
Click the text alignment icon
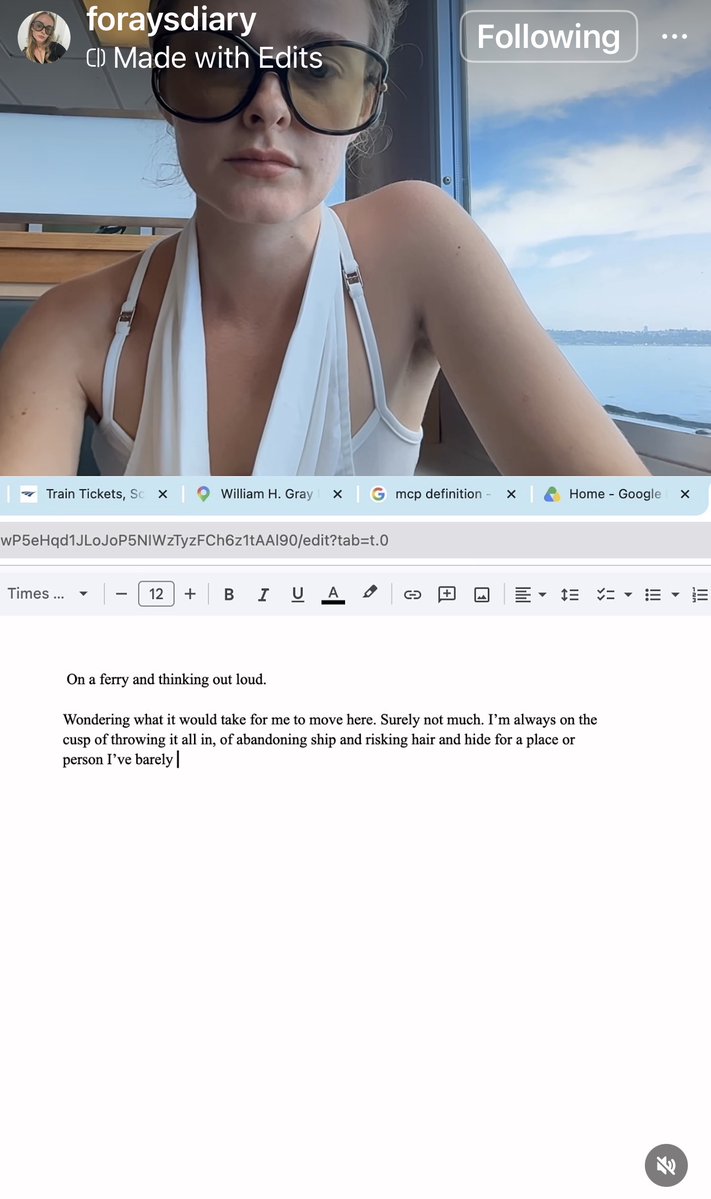coord(523,594)
